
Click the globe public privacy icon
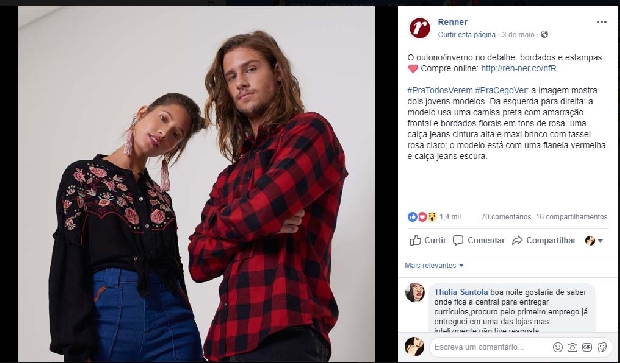(x=544, y=34)
